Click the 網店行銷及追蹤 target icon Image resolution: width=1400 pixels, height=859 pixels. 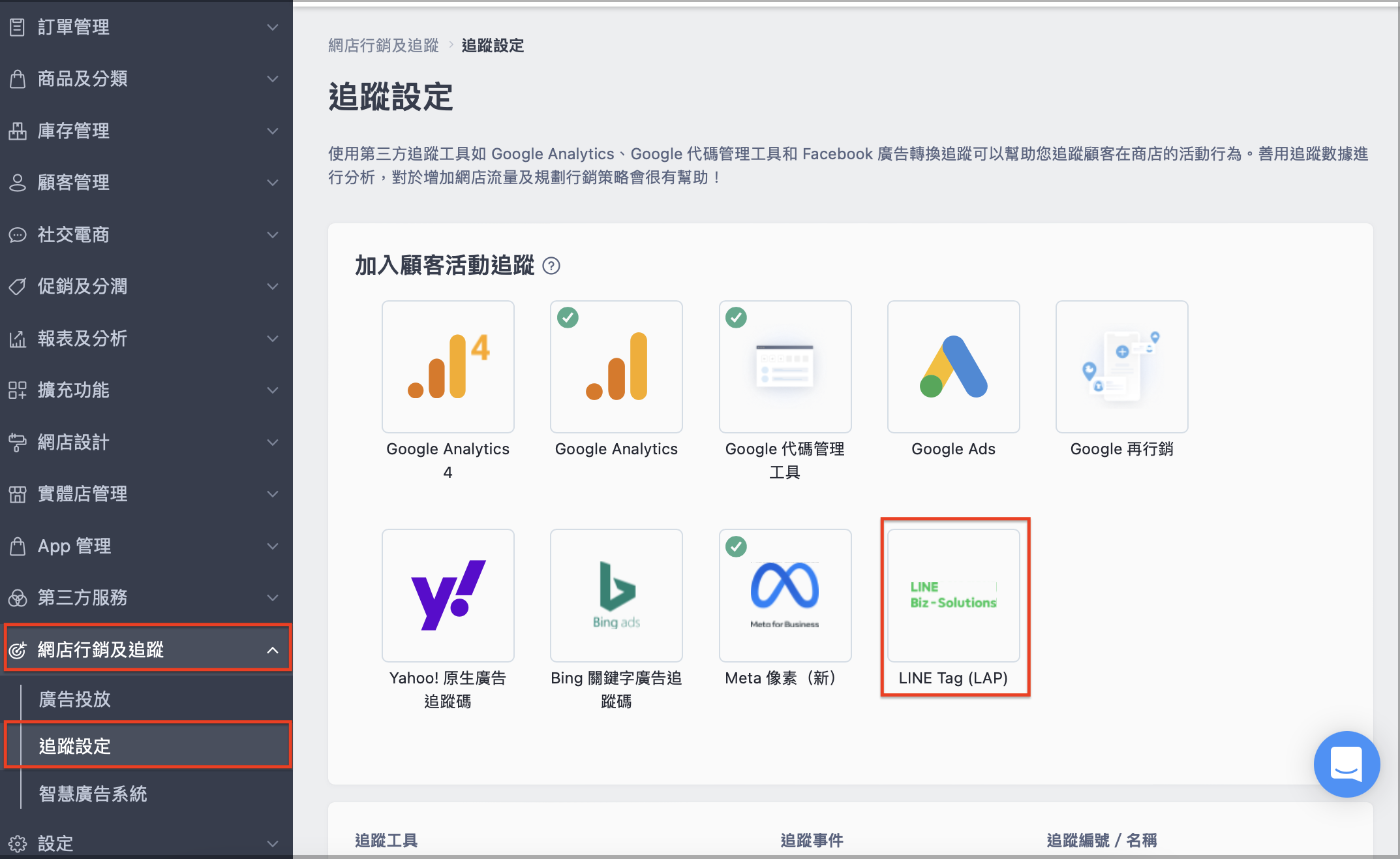tap(18, 650)
